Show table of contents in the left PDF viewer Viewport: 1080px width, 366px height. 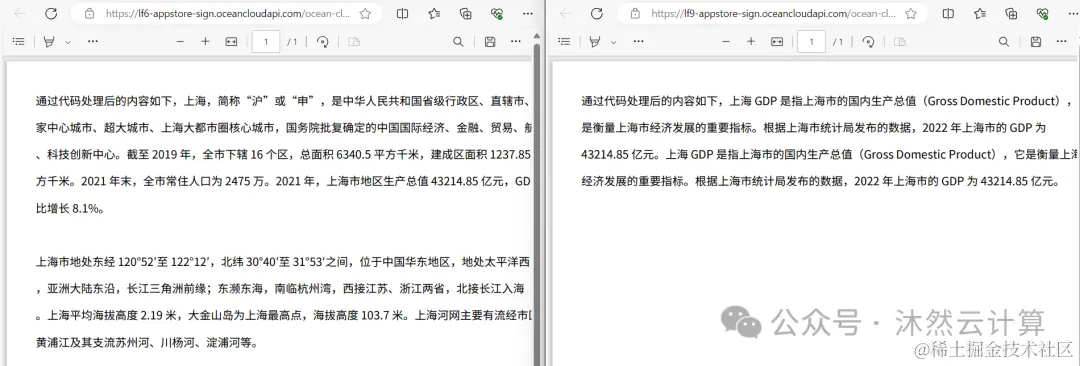[19, 42]
